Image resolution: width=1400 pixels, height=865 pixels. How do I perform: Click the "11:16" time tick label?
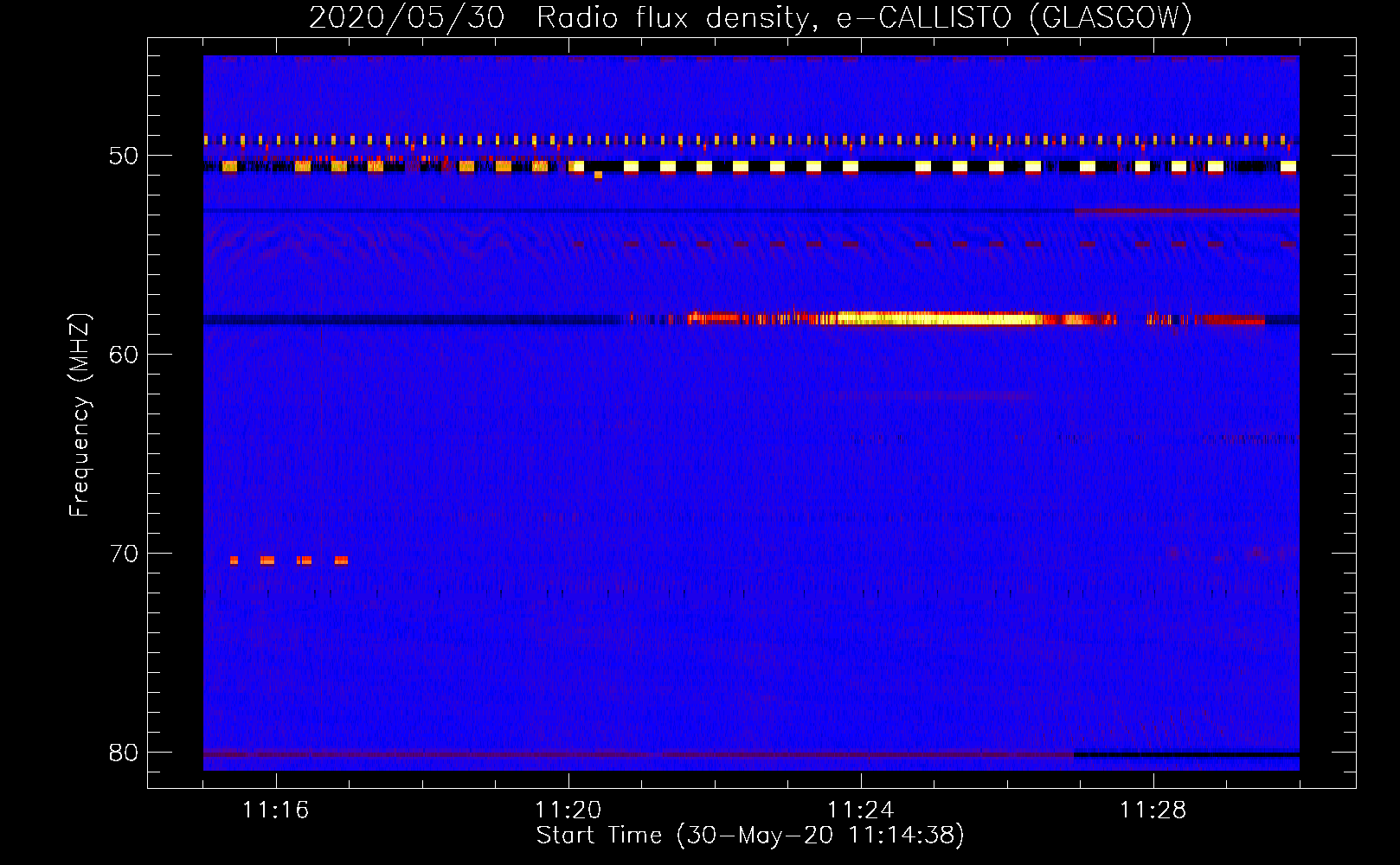pos(275,811)
